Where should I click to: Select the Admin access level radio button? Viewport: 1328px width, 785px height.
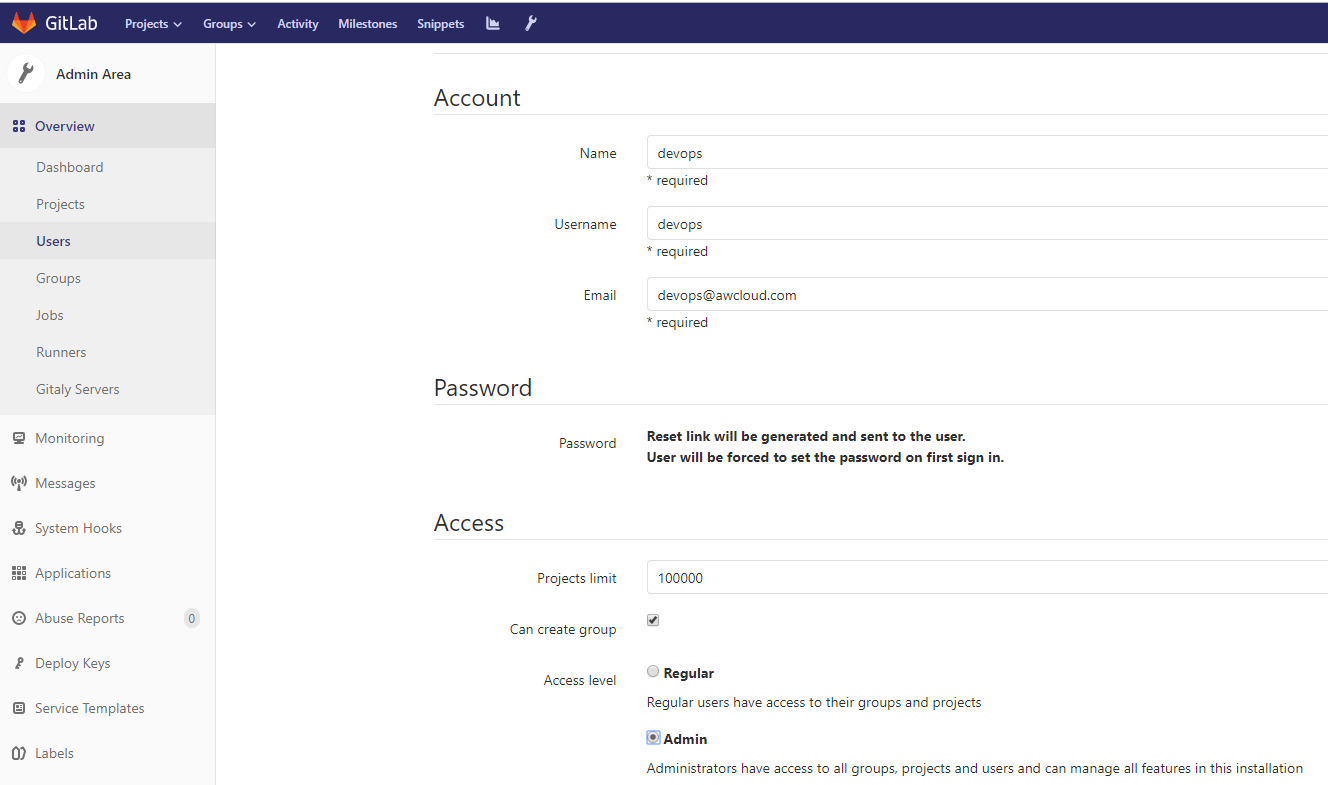653,738
